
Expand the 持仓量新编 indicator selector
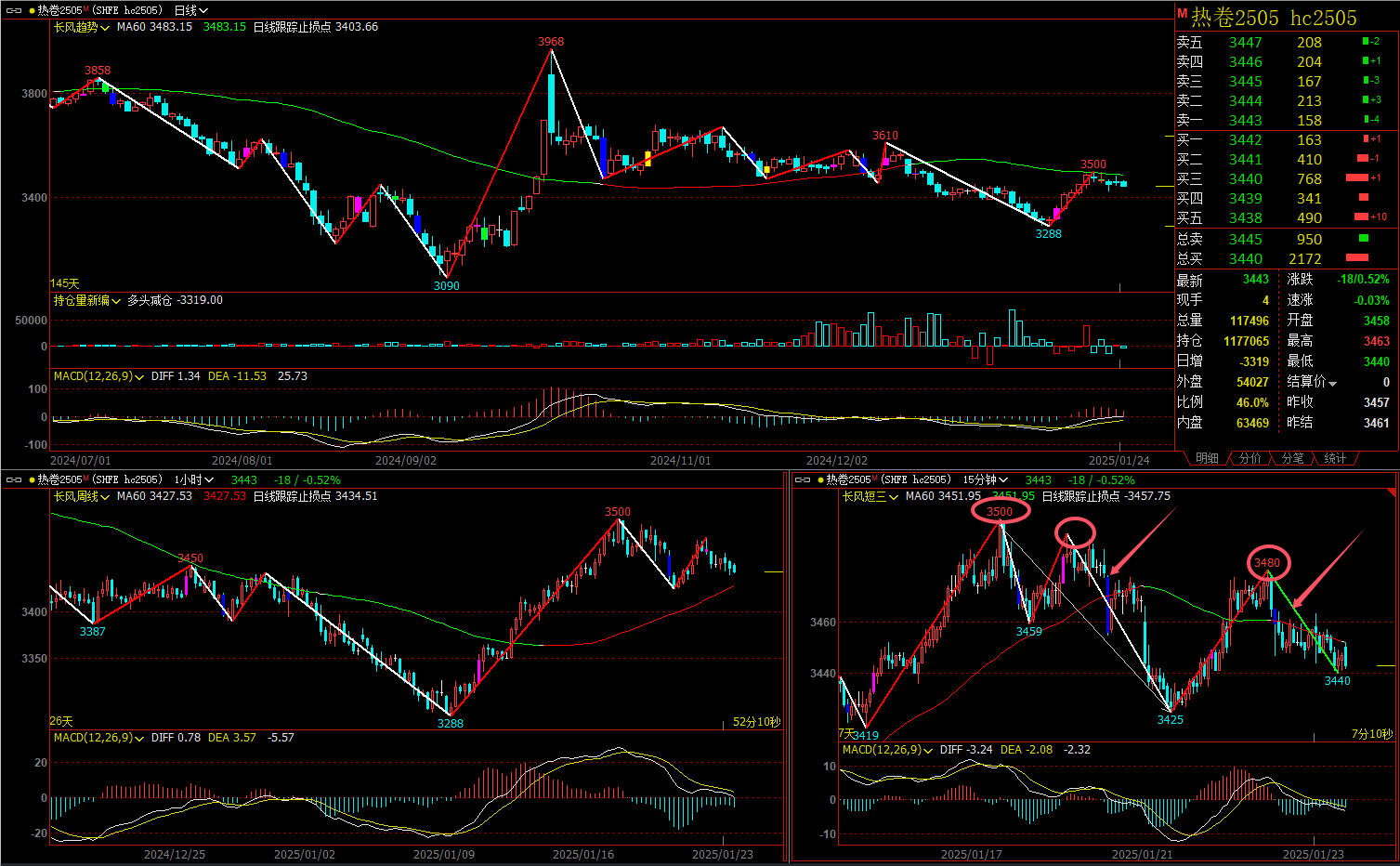(x=87, y=300)
